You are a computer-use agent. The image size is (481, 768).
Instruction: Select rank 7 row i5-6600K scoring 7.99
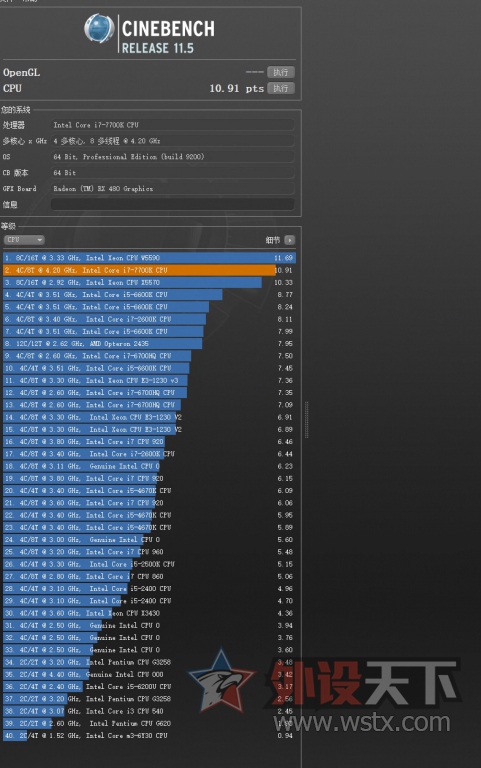coord(149,331)
